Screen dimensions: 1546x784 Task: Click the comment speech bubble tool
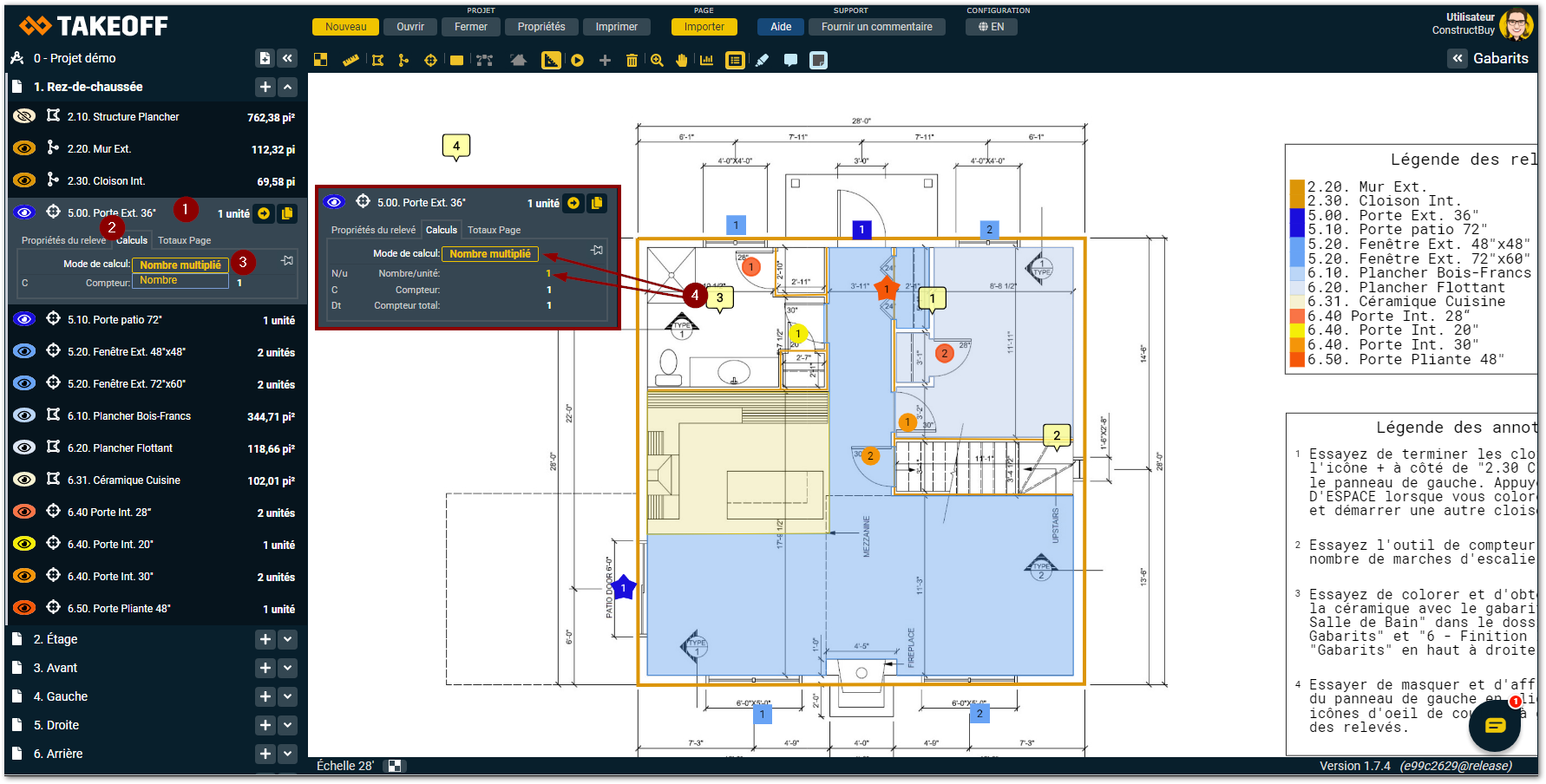(x=790, y=60)
